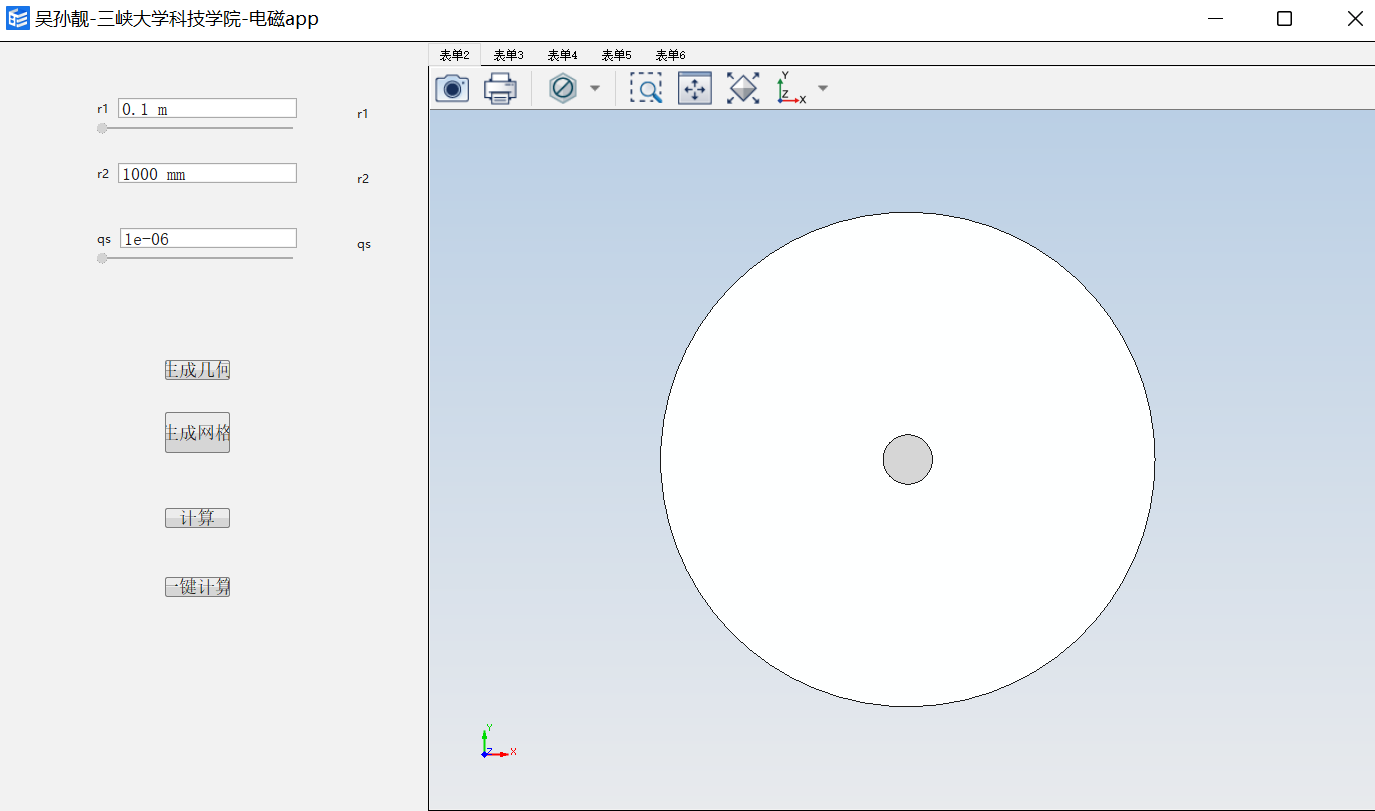Click the 一键计算 button
The width and height of the screenshot is (1375, 811).
[197, 587]
